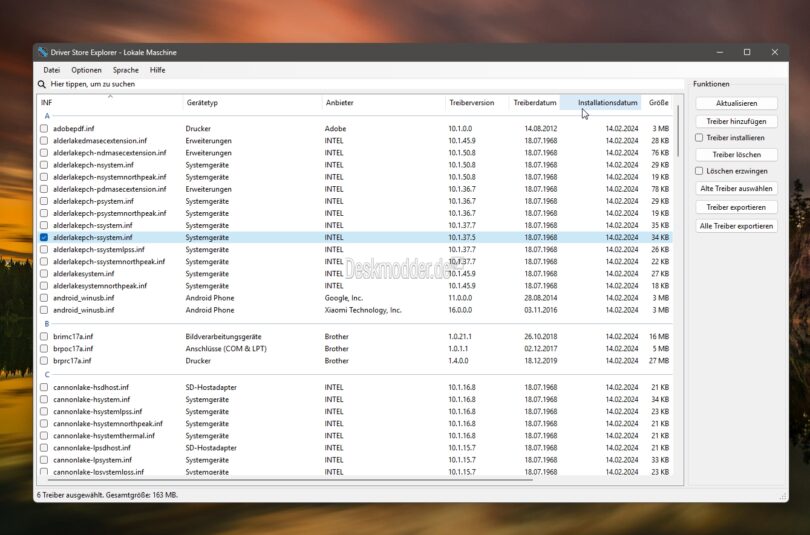This screenshot has width=810, height=535.
Task: Uncheck the selected alderlakepch-ssystem.inf checkbox
Action: pyautogui.click(x=44, y=238)
